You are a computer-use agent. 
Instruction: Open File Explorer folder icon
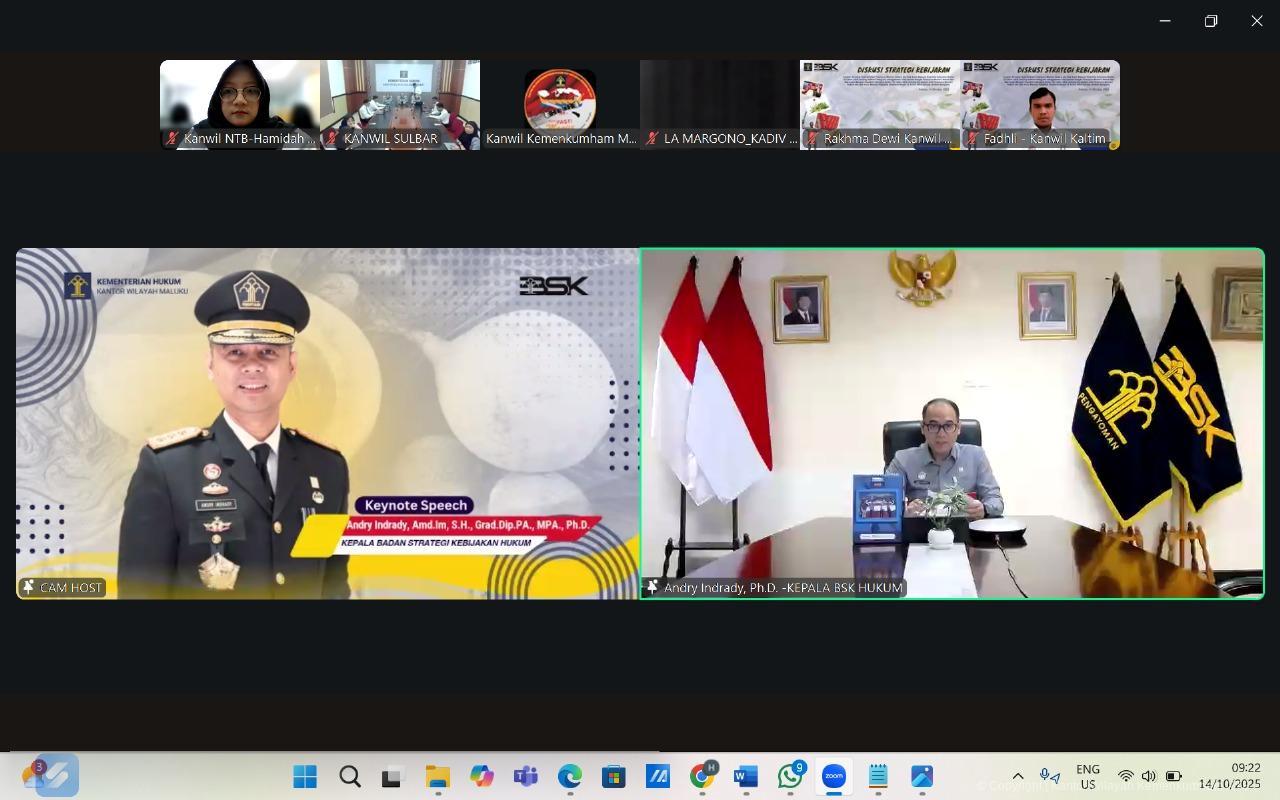tap(437, 777)
